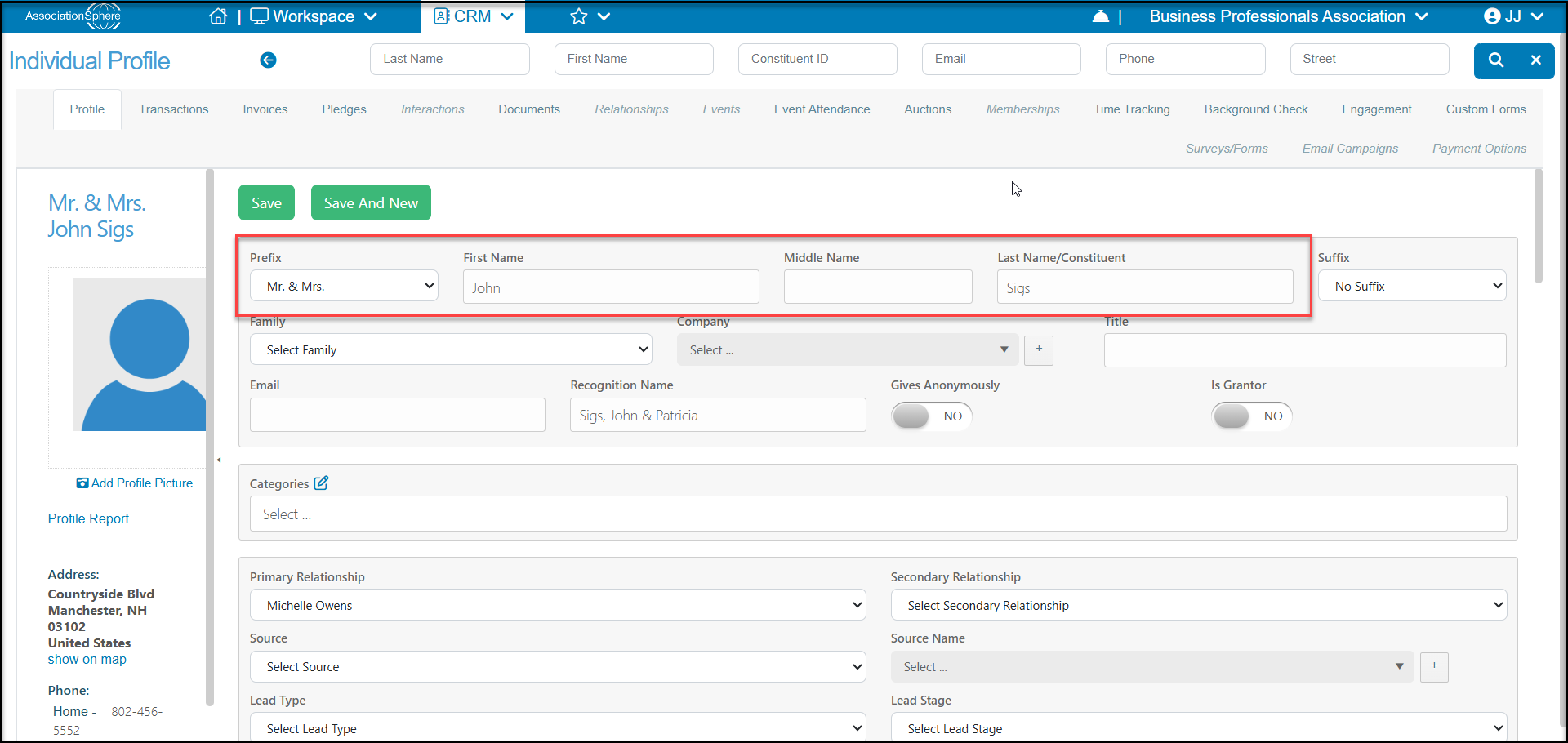Click the Add Profile Picture link
The width and height of the screenshot is (1568, 743).
click(x=135, y=483)
